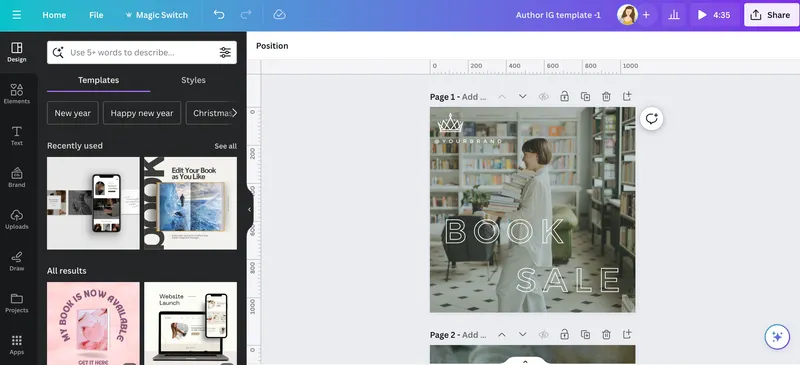Switch to the Styles tab
Viewport: 800px width, 365px height.
193,80
